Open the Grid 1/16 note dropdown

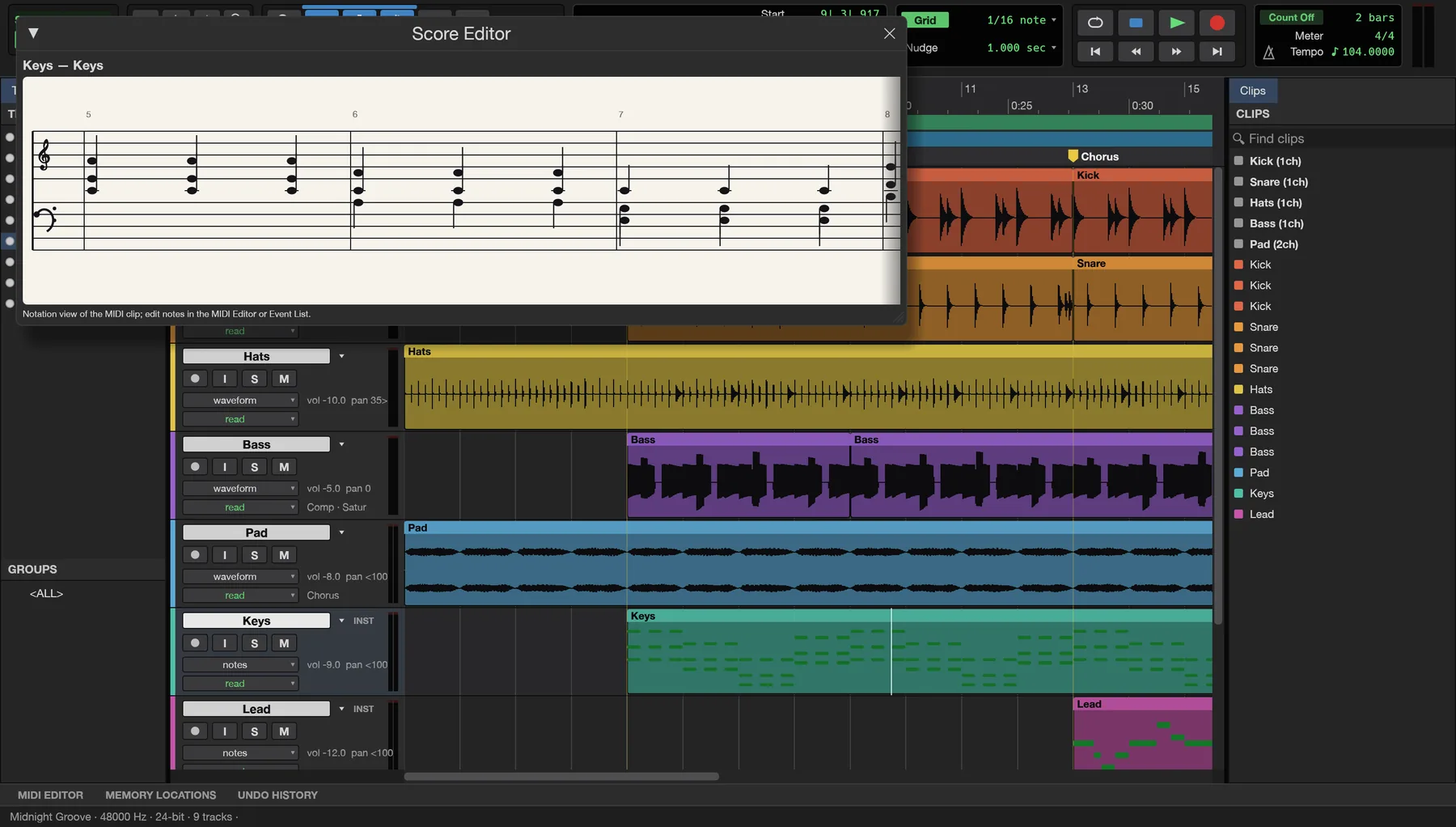tap(1021, 20)
